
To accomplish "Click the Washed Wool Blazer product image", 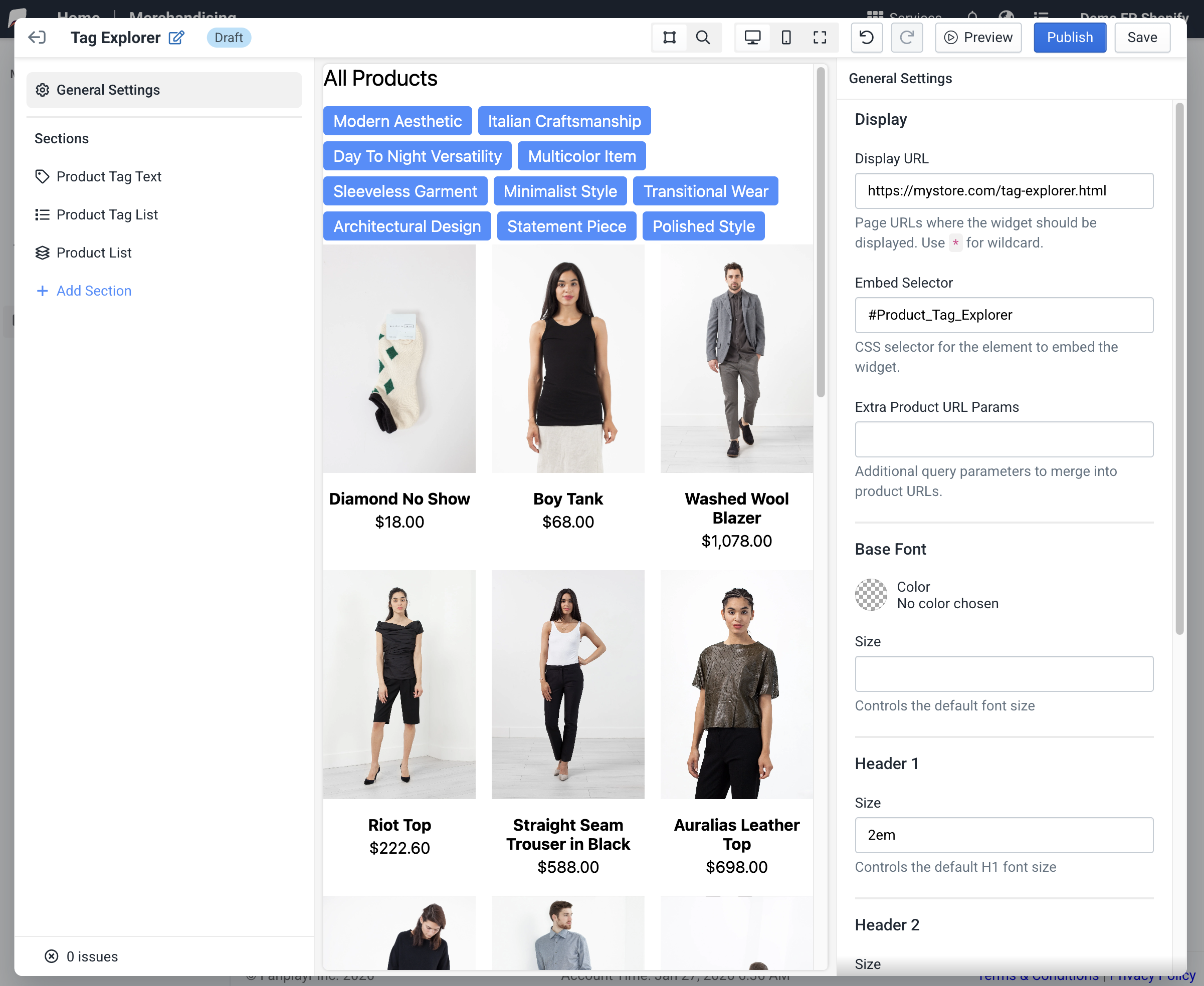I will coord(736,359).
